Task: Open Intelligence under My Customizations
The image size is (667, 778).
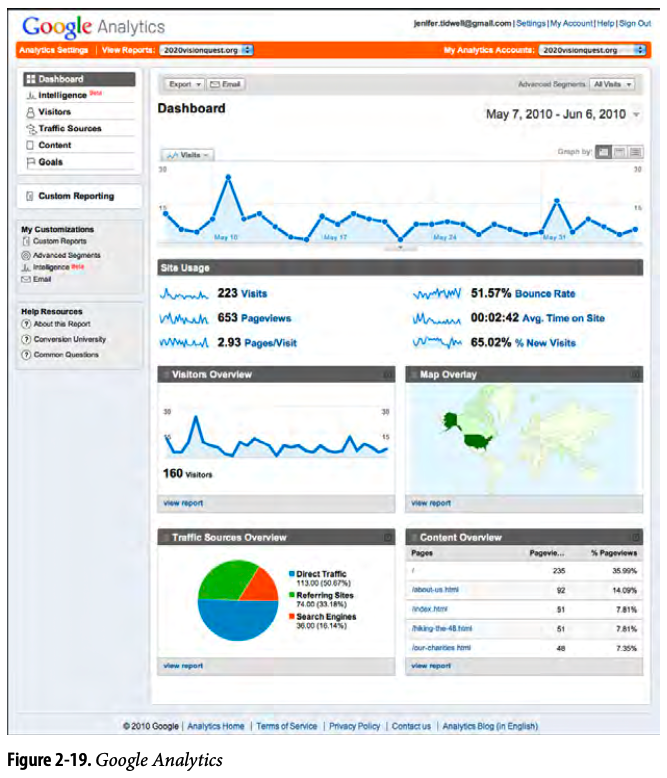Action: coord(51,267)
